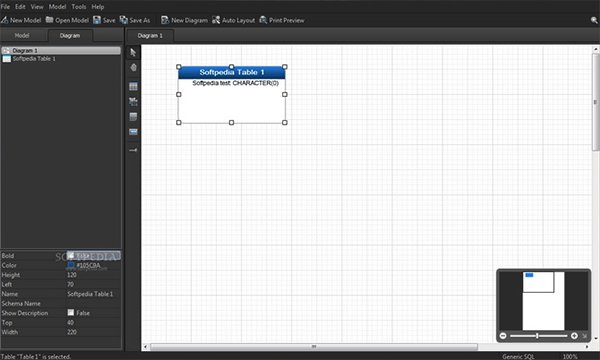The height and width of the screenshot is (360, 600).
Task: Click the Softpedia Table 1 icon in the tree
Action: pos(7,59)
